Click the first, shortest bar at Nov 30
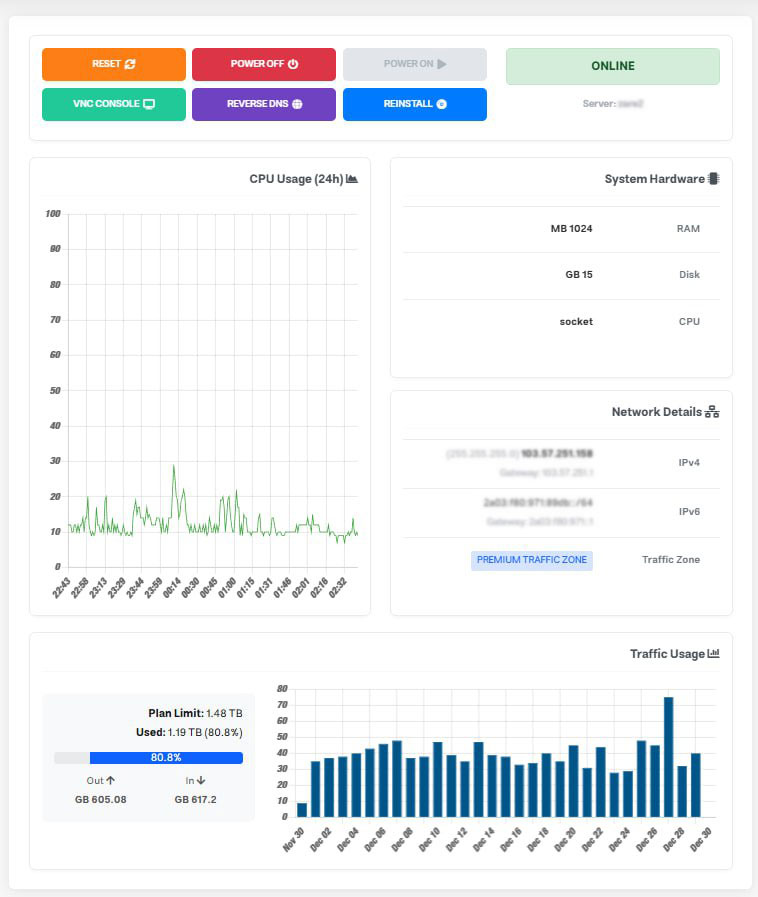The width and height of the screenshot is (758, 897). (x=302, y=810)
